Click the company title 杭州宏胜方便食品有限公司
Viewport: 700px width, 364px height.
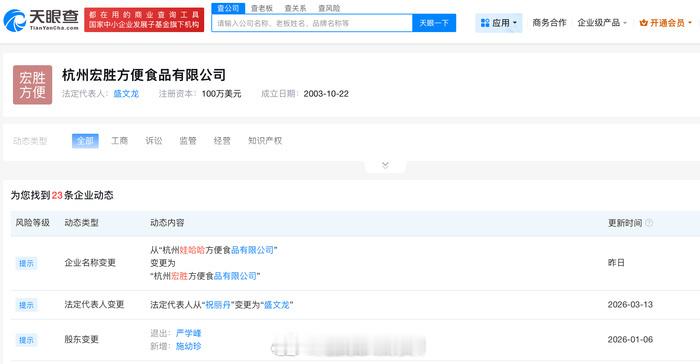[144, 75]
